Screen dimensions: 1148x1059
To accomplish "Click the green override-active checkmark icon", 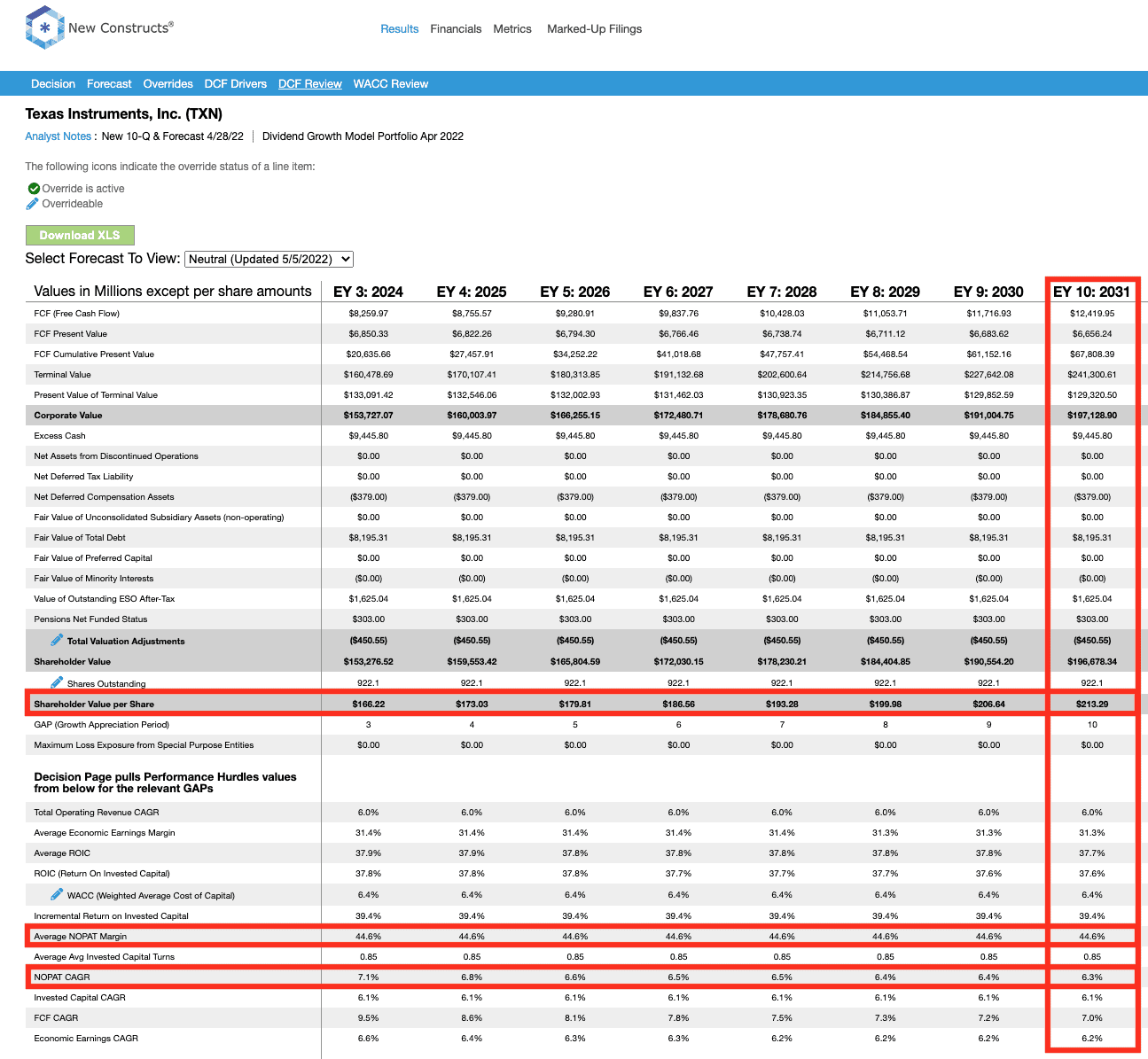I will [34, 189].
